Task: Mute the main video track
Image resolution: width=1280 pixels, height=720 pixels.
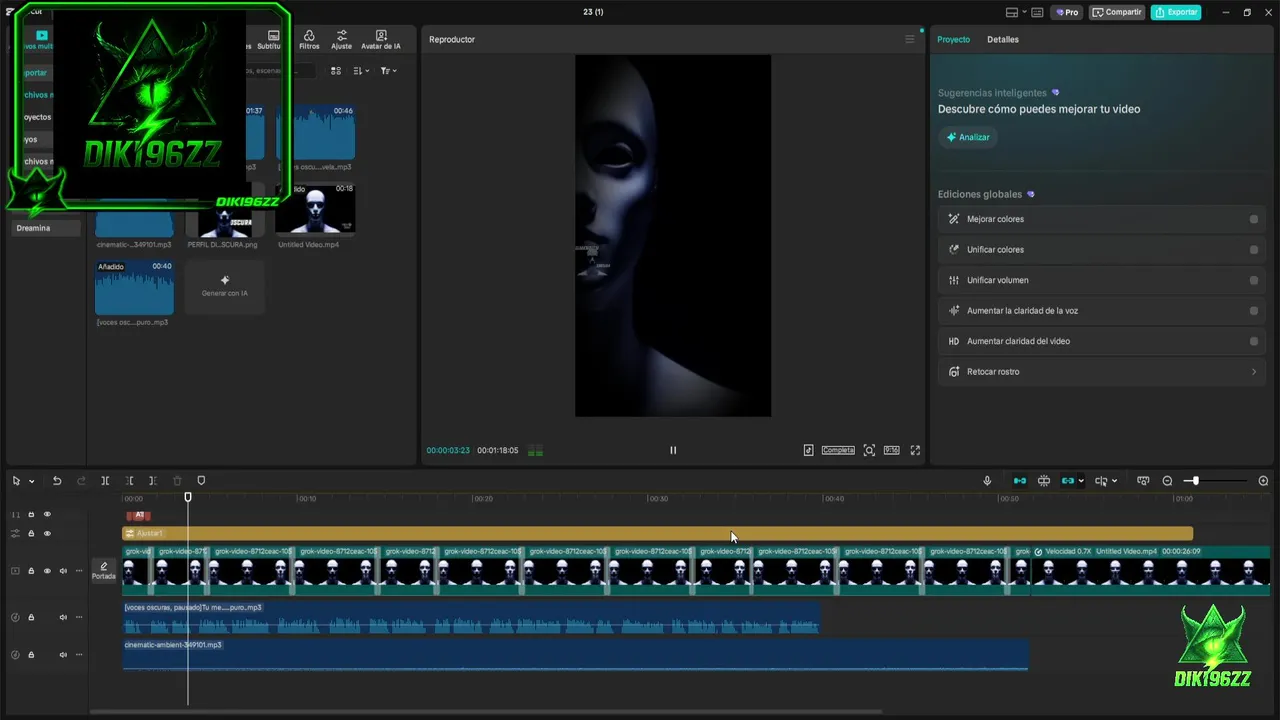Action: (x=63, y=571)
